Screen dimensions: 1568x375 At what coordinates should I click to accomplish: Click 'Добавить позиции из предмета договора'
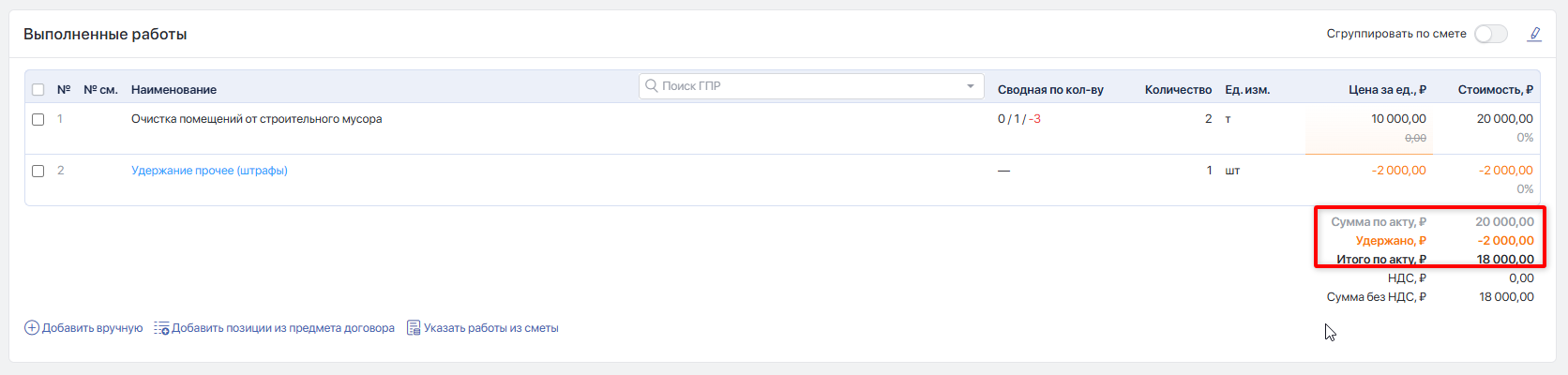coord(282,328)
